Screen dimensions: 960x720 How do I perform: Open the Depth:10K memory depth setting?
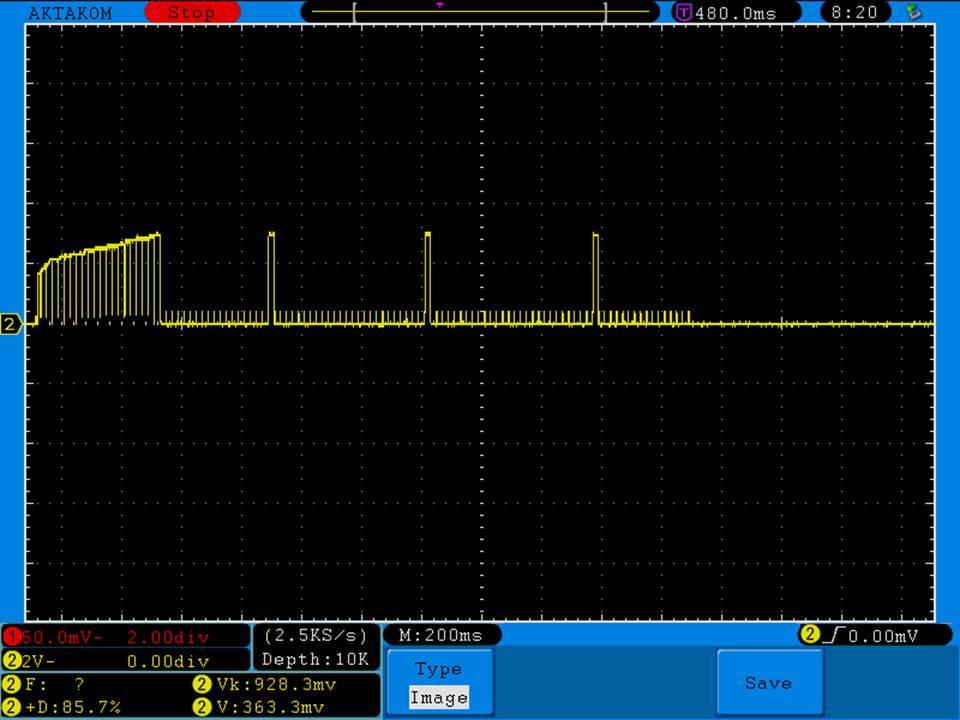click(x=315, y=660)
